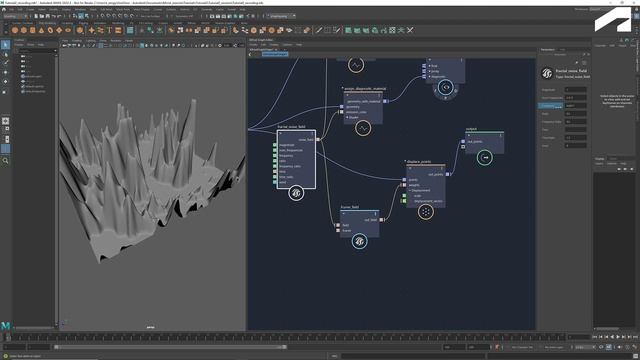Screen dimensions: 640x360
Task: Collapse the Displacement group on displace_points node
Action: point(410,191)
